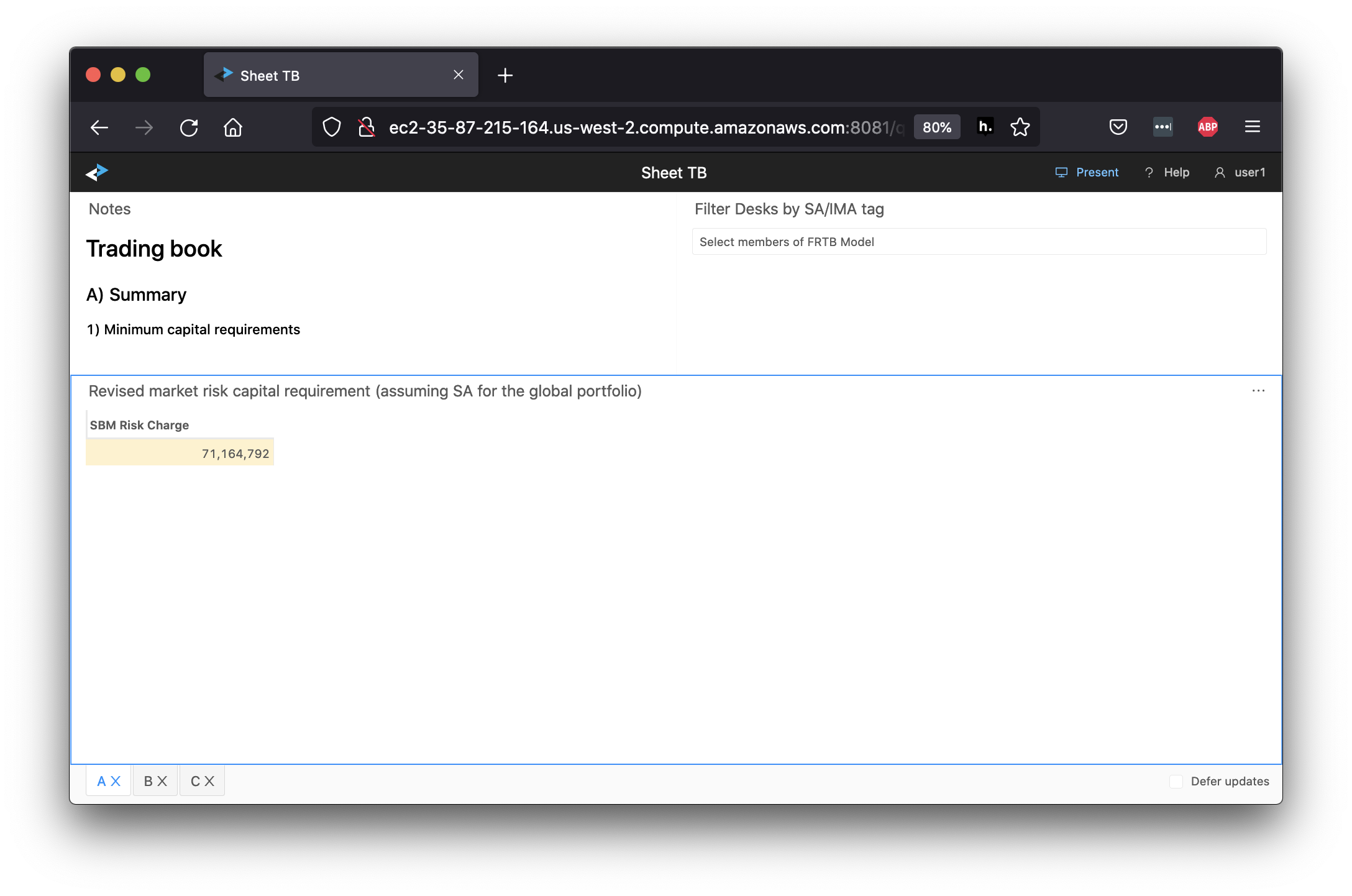Close sheet tab A with its X
The width and height of the screenshot is (1352, 896).
[116, 781]
